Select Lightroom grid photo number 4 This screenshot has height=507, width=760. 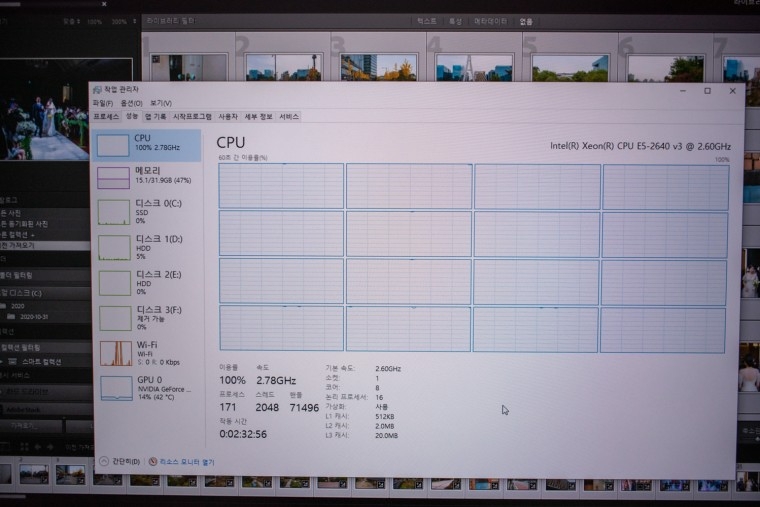[x=474, y=67]
